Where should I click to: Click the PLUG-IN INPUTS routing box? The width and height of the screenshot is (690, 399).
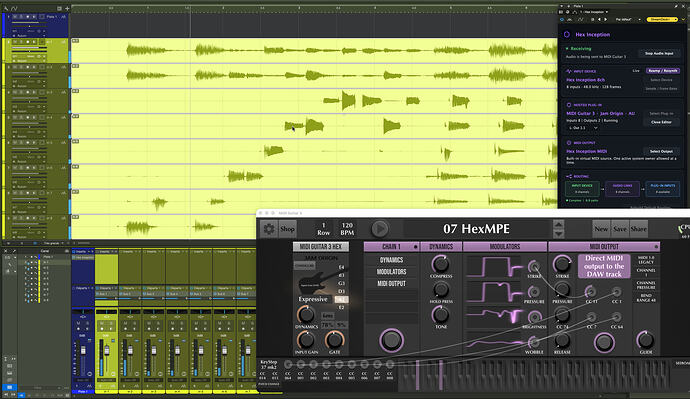click(662, 189)
